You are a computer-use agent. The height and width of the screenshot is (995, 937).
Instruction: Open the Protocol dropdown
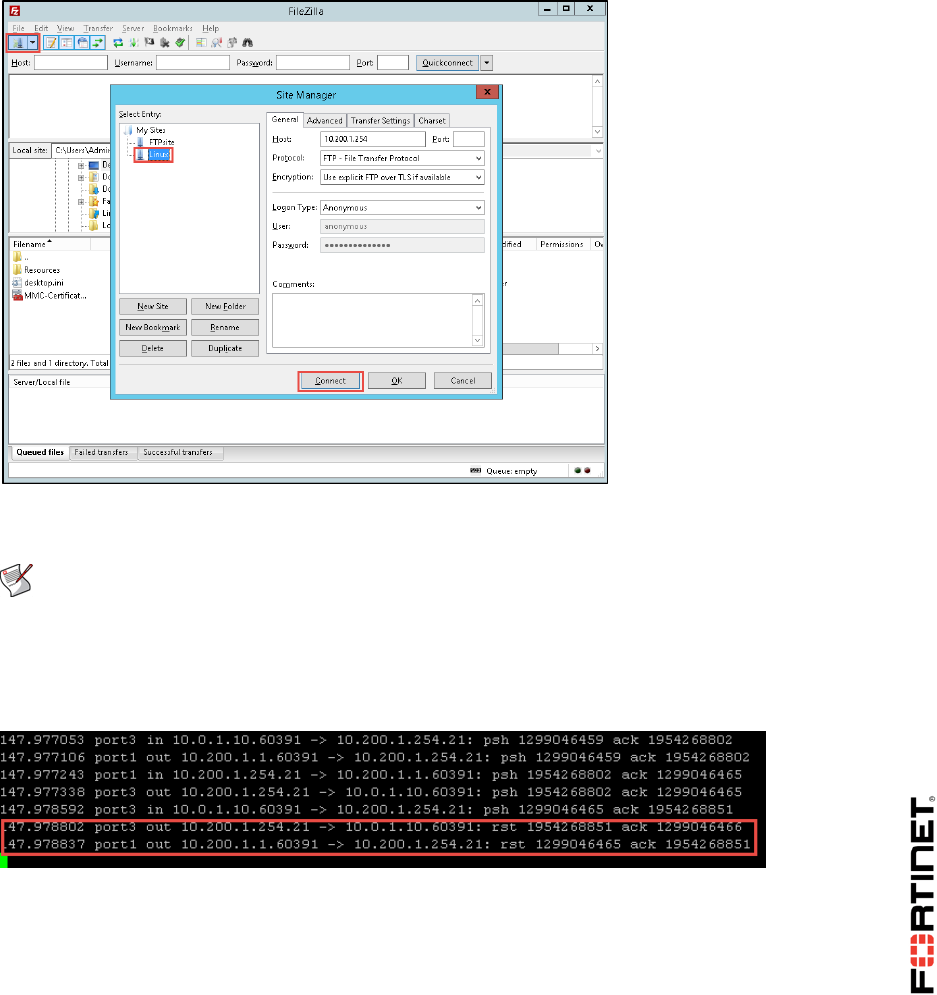click(402, 158)
